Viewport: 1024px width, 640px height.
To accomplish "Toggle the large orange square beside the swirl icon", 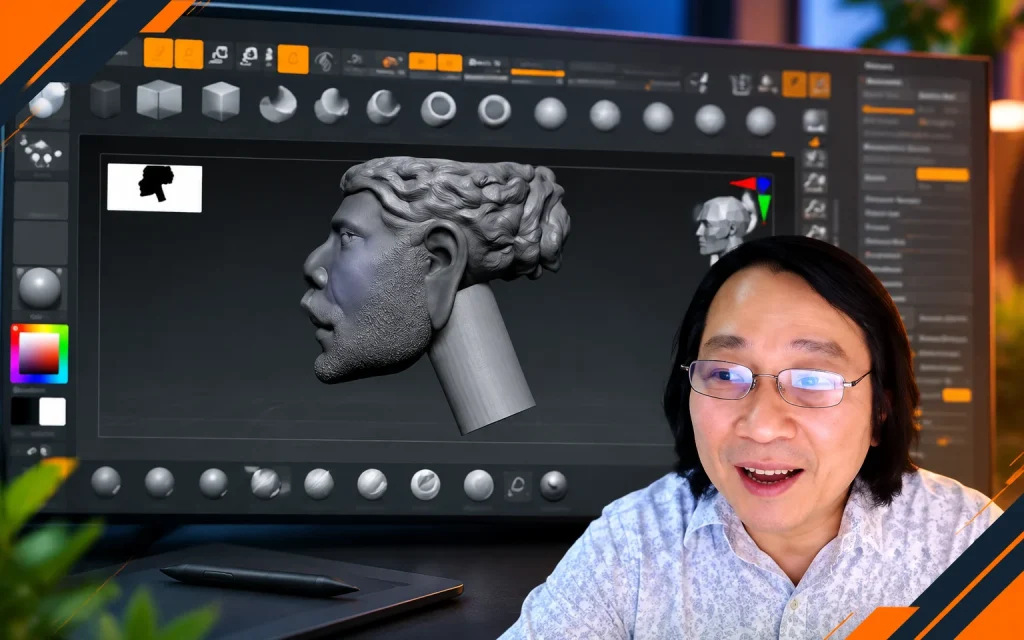I will (293, 59).
